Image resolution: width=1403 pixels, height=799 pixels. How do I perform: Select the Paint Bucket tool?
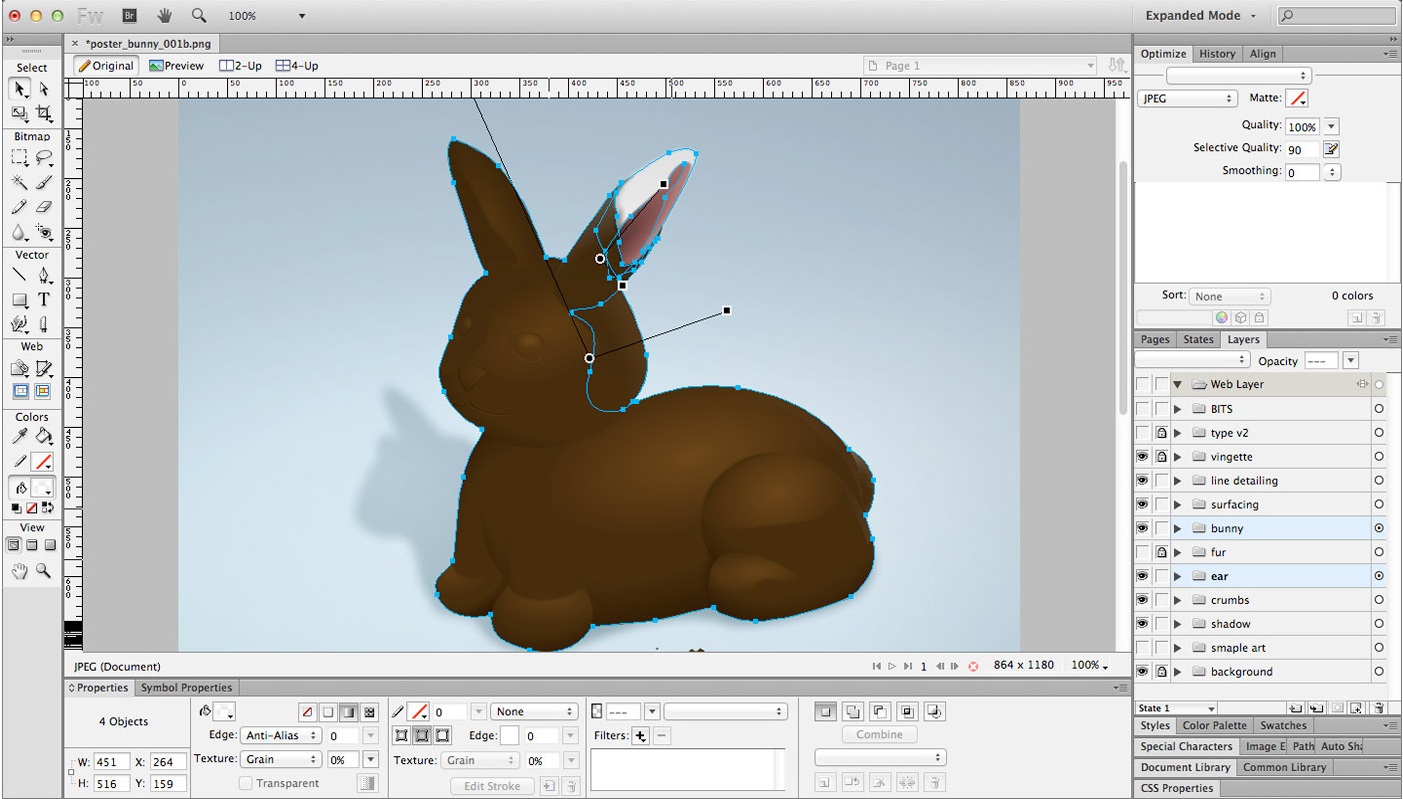coord(44,437)
